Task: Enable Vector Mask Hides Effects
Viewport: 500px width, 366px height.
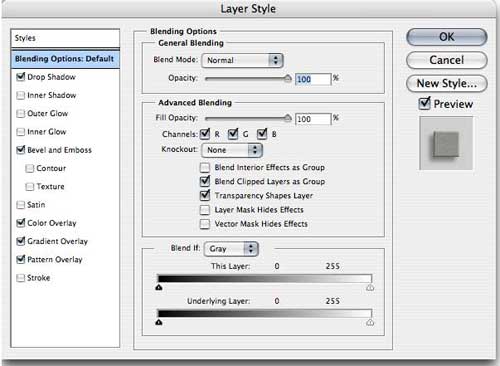Action: (x=205, y=224)
